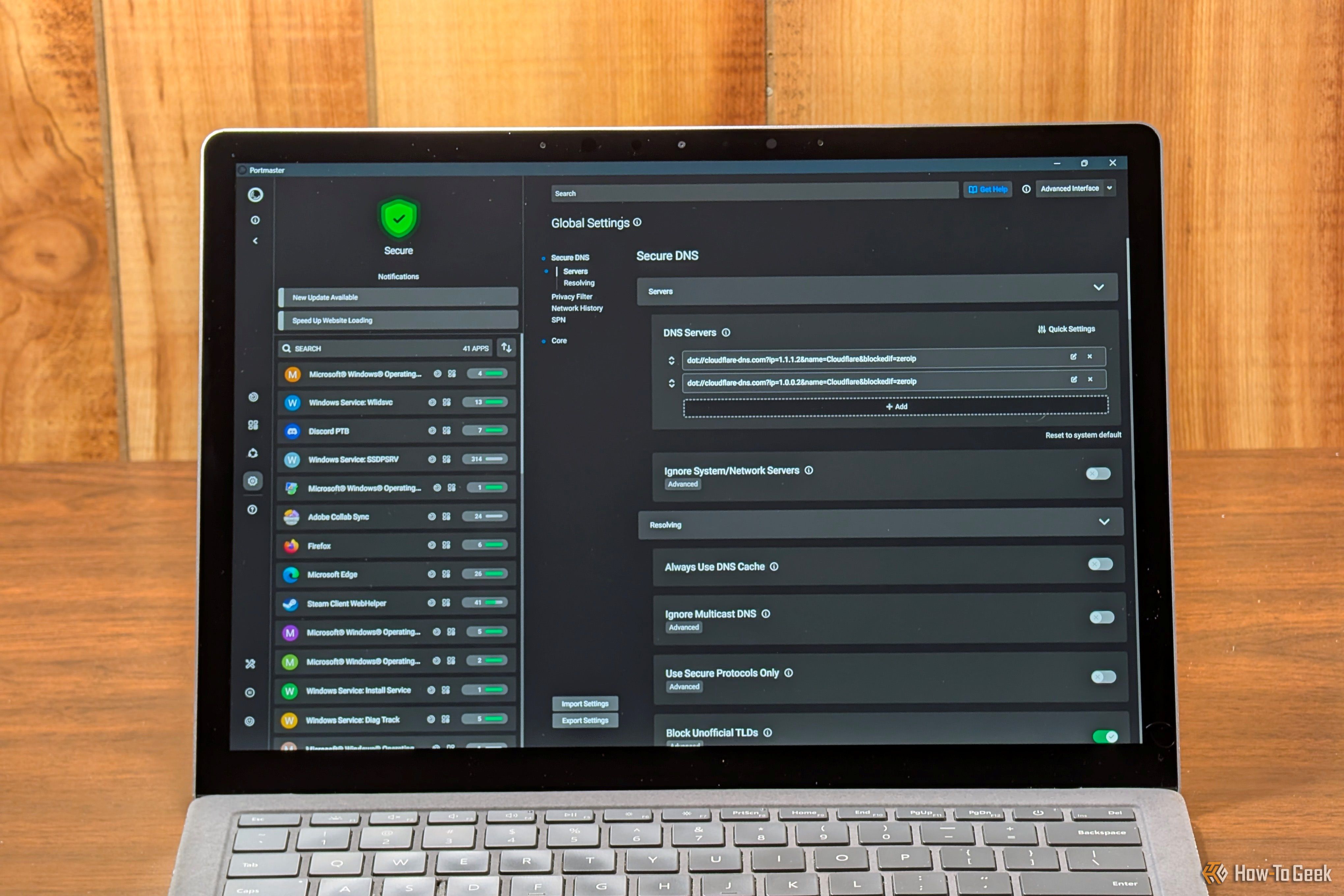Open the New Update Available notification
Image resolution: width=1344 pixels, height=896 pixels.
[398, 297]
